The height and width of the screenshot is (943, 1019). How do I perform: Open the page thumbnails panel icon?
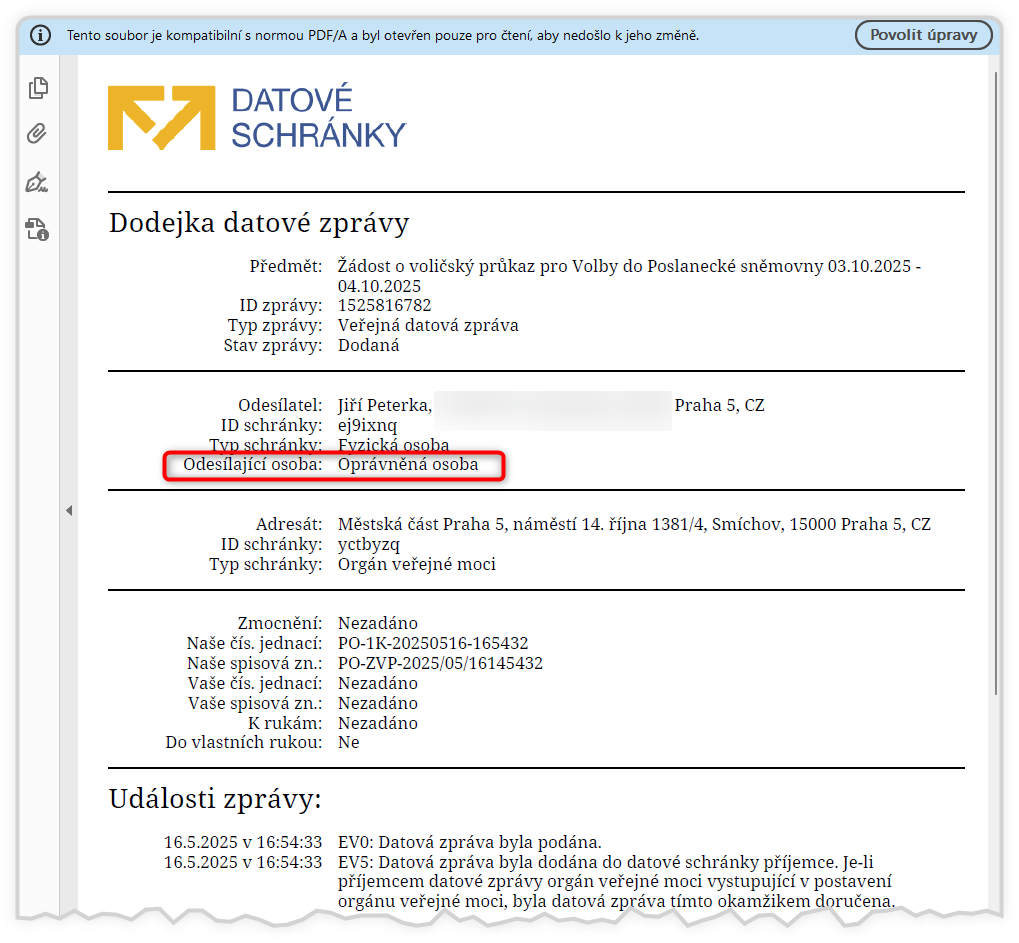click(38, 88)
